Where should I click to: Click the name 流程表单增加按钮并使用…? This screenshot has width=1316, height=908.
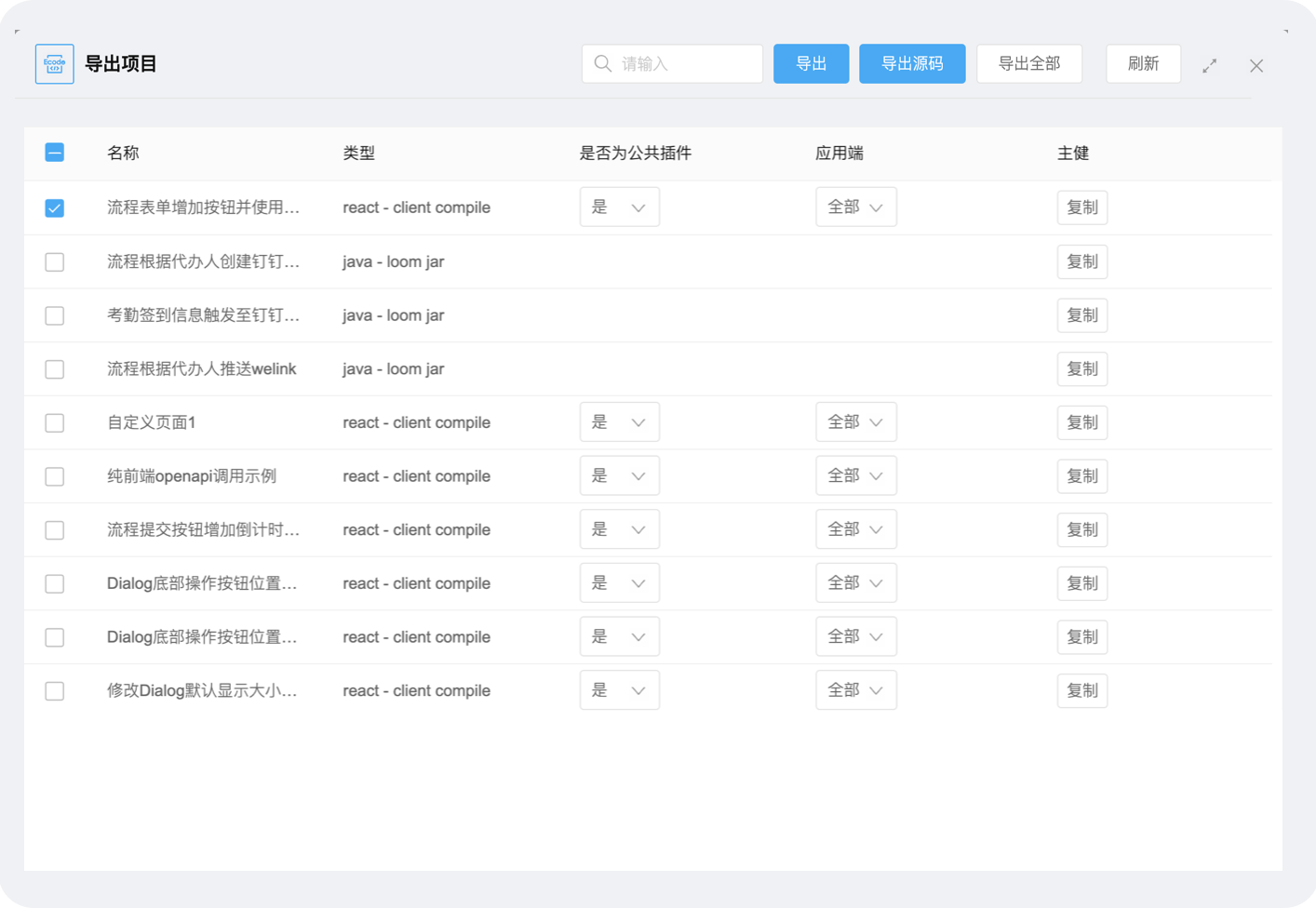(203, 207)
